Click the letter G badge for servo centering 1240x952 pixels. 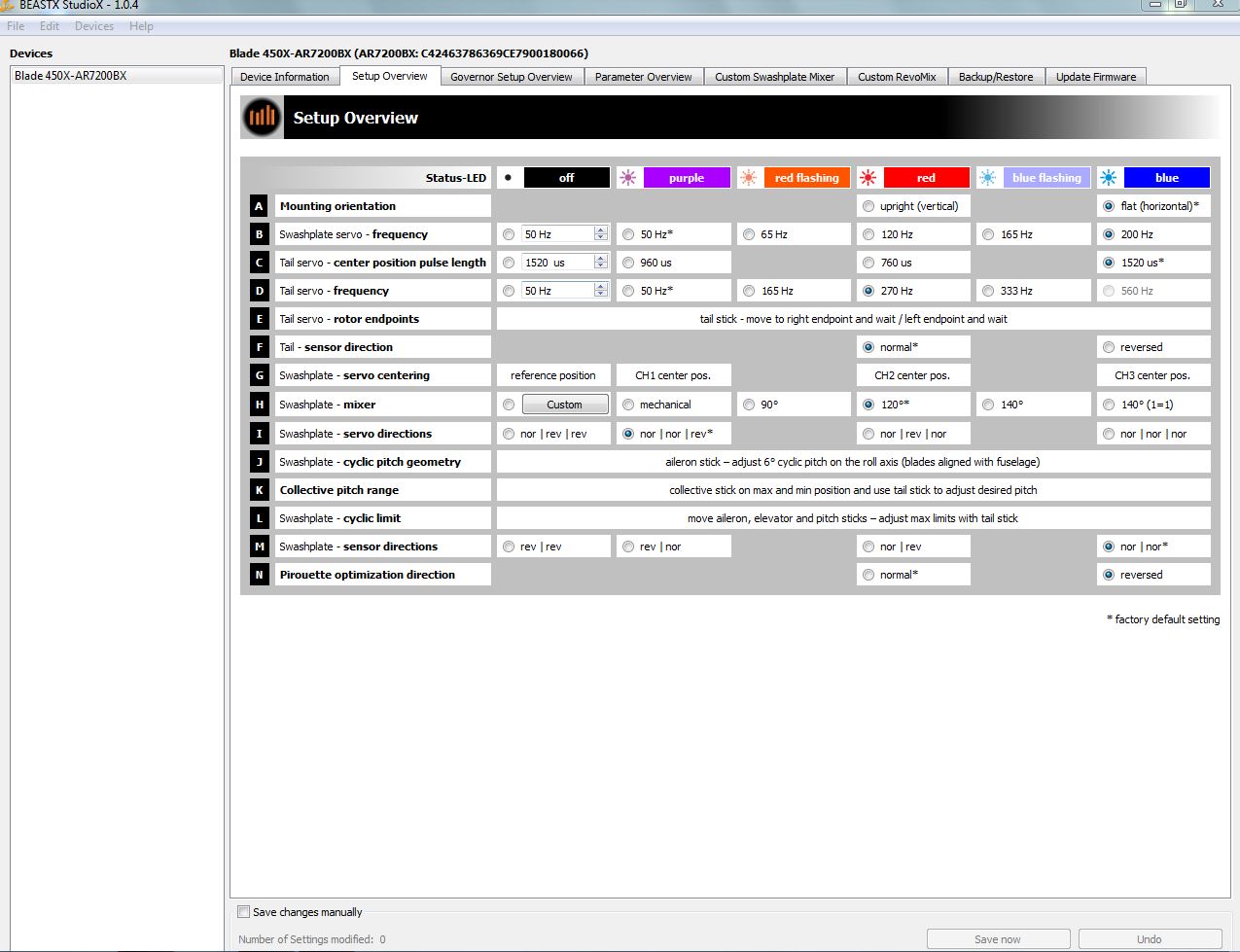259,375
